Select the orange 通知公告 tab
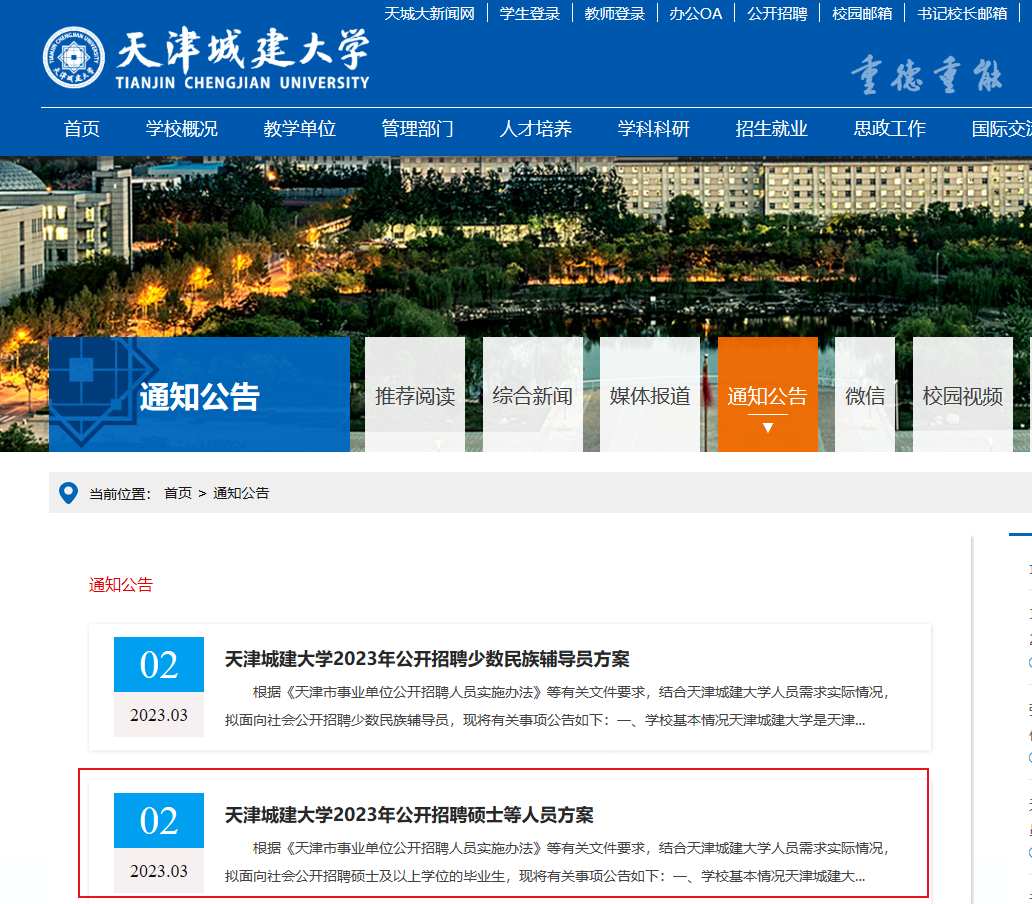This screenshot has width=1032, height=904. coord(767,395)
